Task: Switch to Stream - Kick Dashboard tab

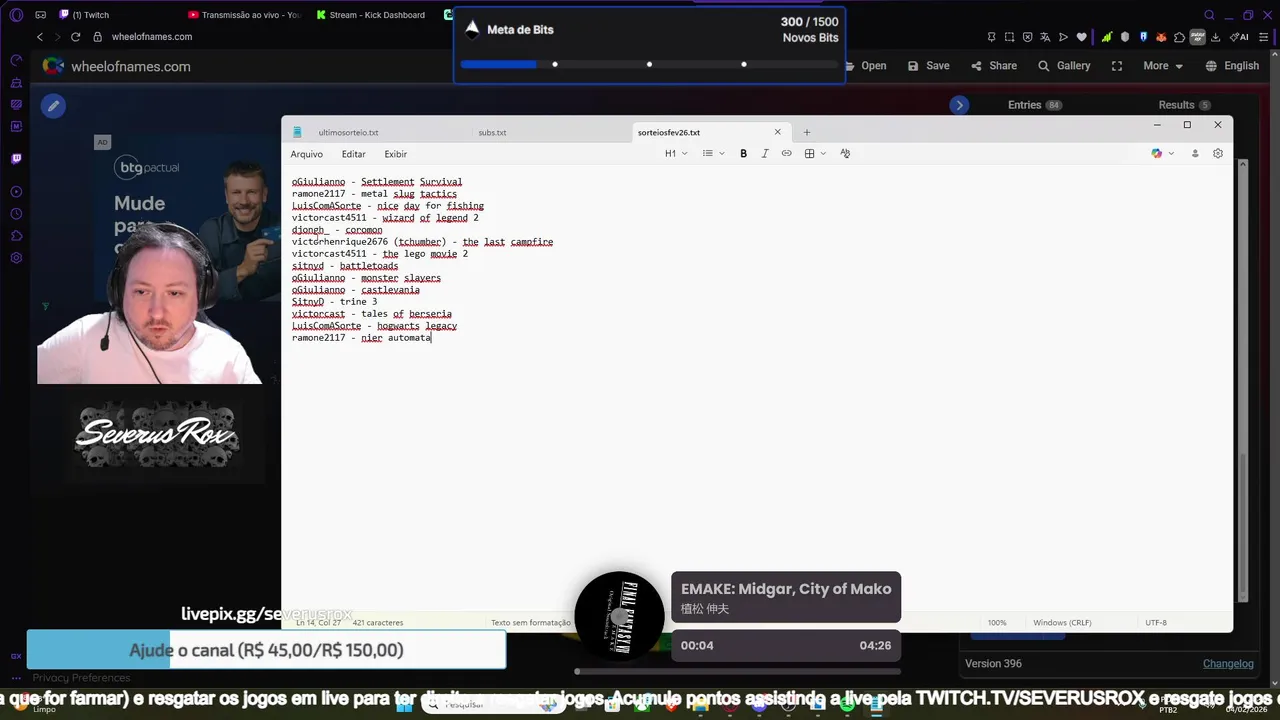Action: tap(373, 15)
